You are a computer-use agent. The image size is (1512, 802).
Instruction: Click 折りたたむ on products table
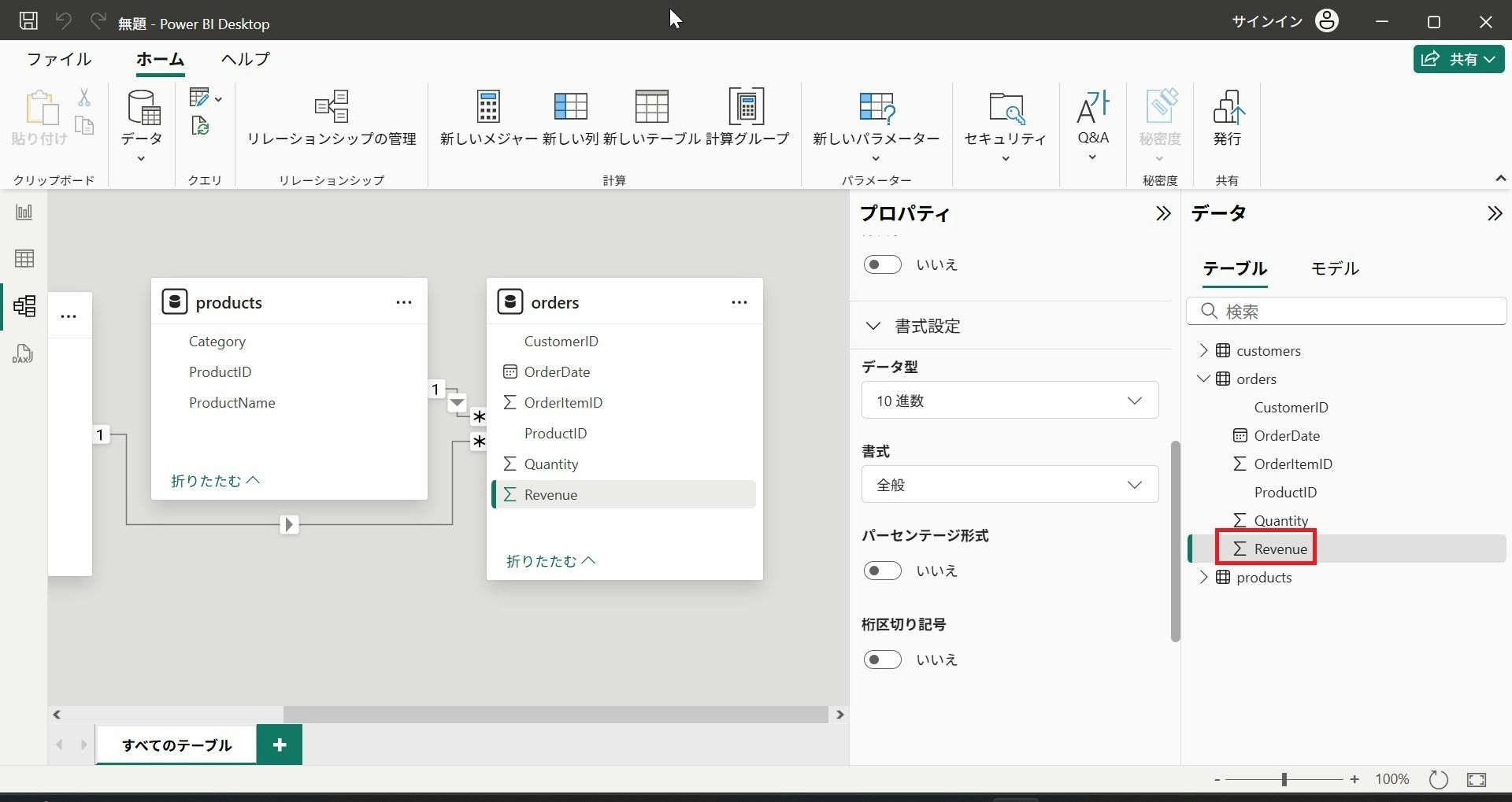(215, 480)
